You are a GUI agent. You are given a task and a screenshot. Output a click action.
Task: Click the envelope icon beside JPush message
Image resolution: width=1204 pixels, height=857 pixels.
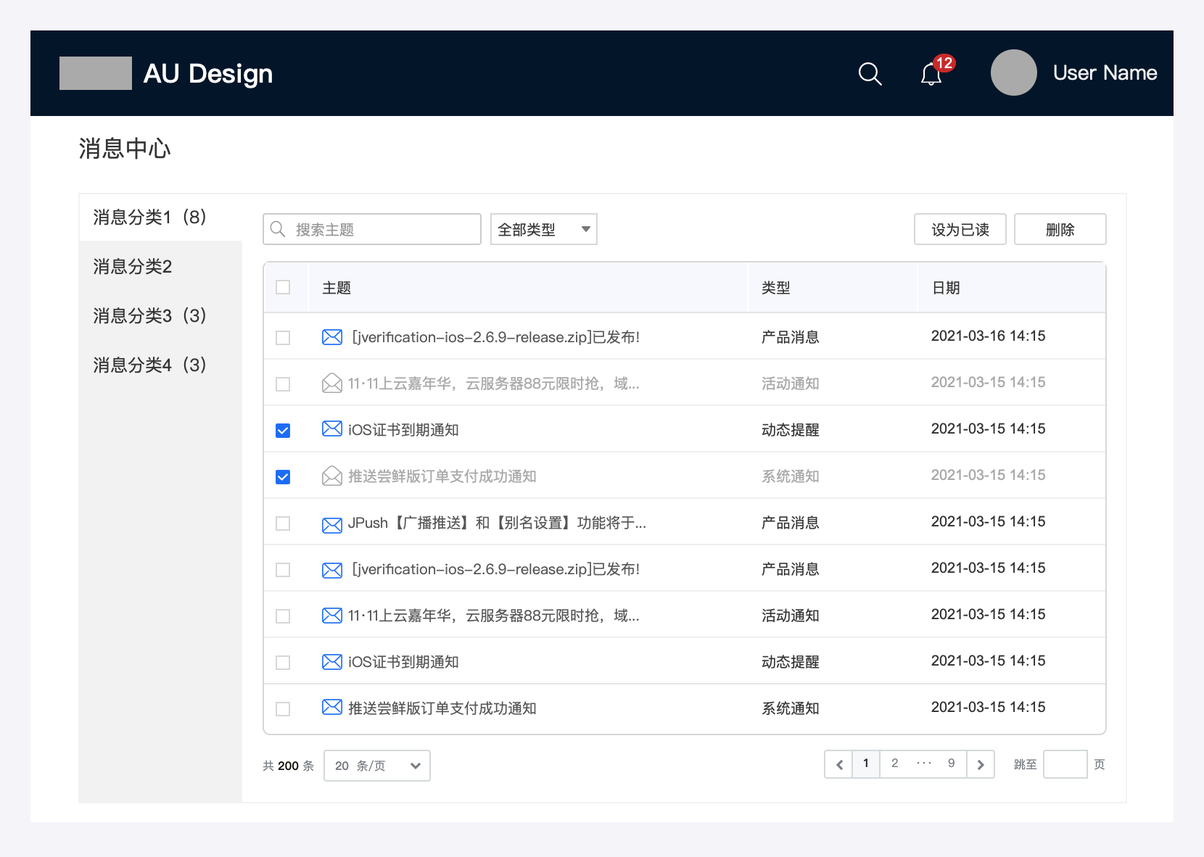coord(332,523)
